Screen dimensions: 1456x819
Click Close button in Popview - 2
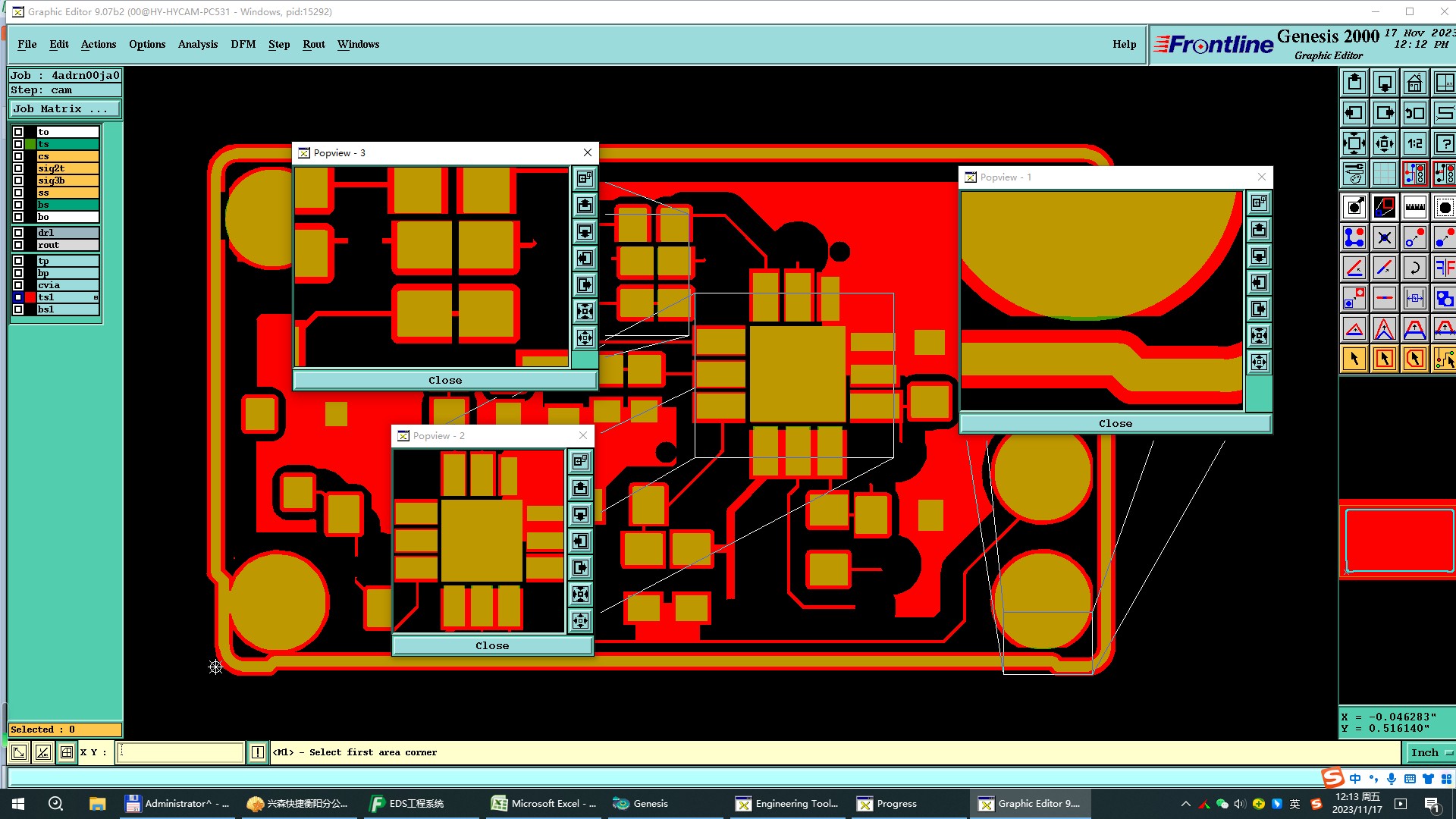[492, 645]
